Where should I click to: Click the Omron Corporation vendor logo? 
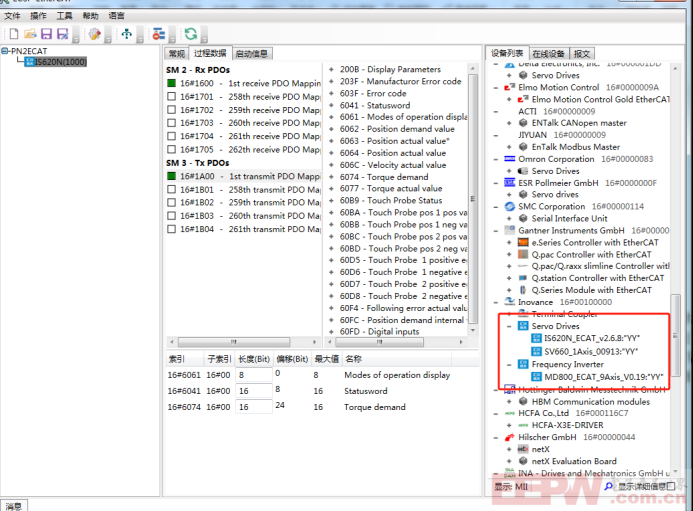coord(510,159)
